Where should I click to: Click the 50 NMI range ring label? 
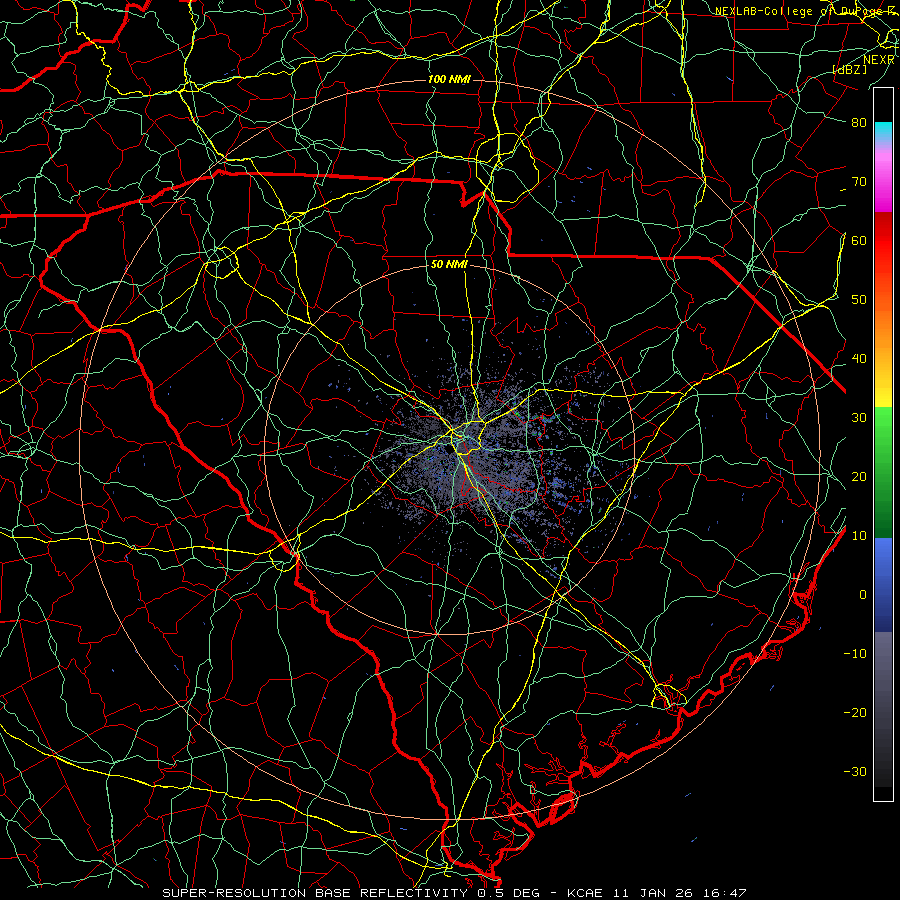(x=449, y=265)
